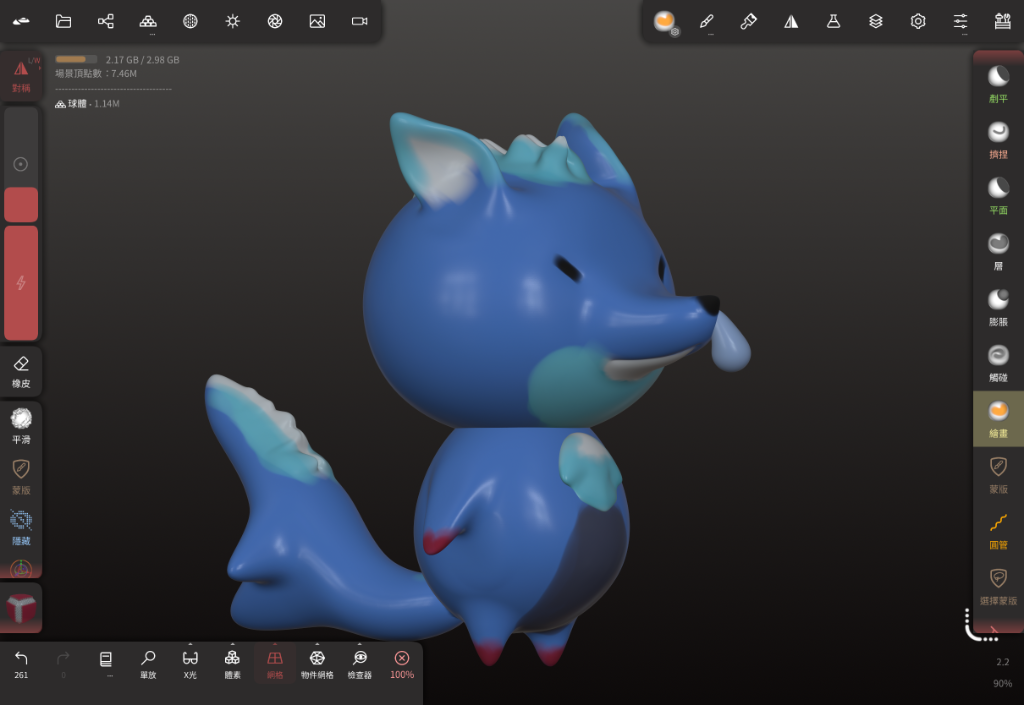
Task: Select the 擠捏 pinch brush
Action: click(999, 140)
